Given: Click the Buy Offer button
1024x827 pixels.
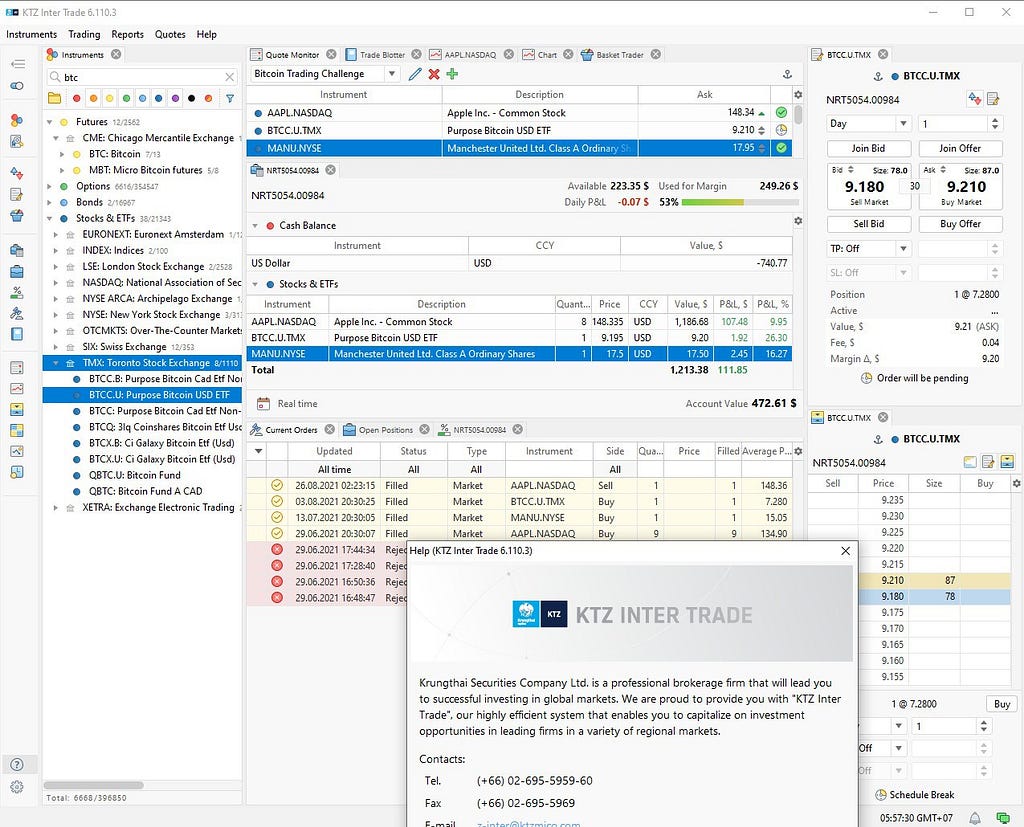Looking at the screenshot, I should coord(960,223).
